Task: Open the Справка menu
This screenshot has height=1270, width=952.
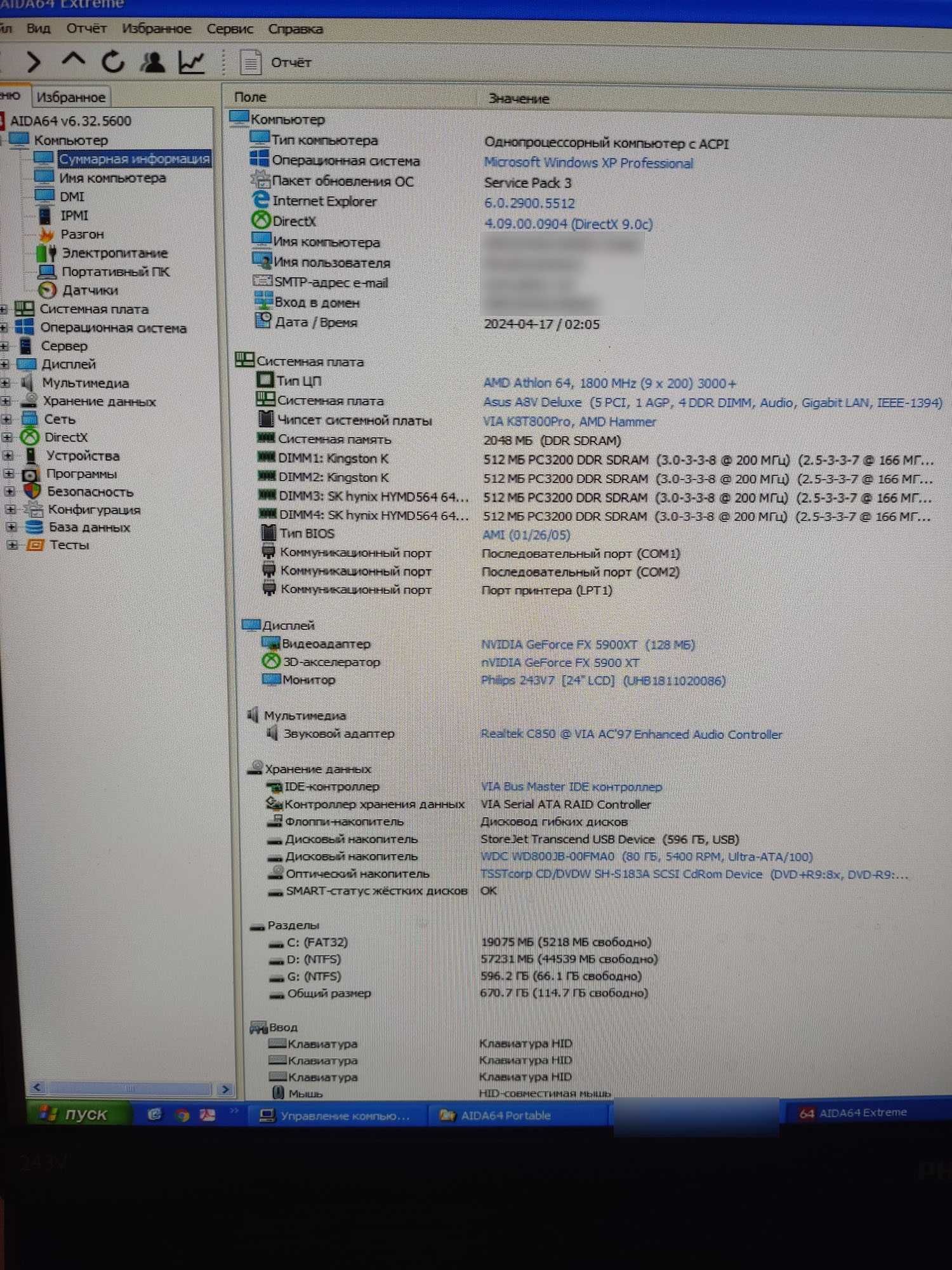Action: (296, 29)
